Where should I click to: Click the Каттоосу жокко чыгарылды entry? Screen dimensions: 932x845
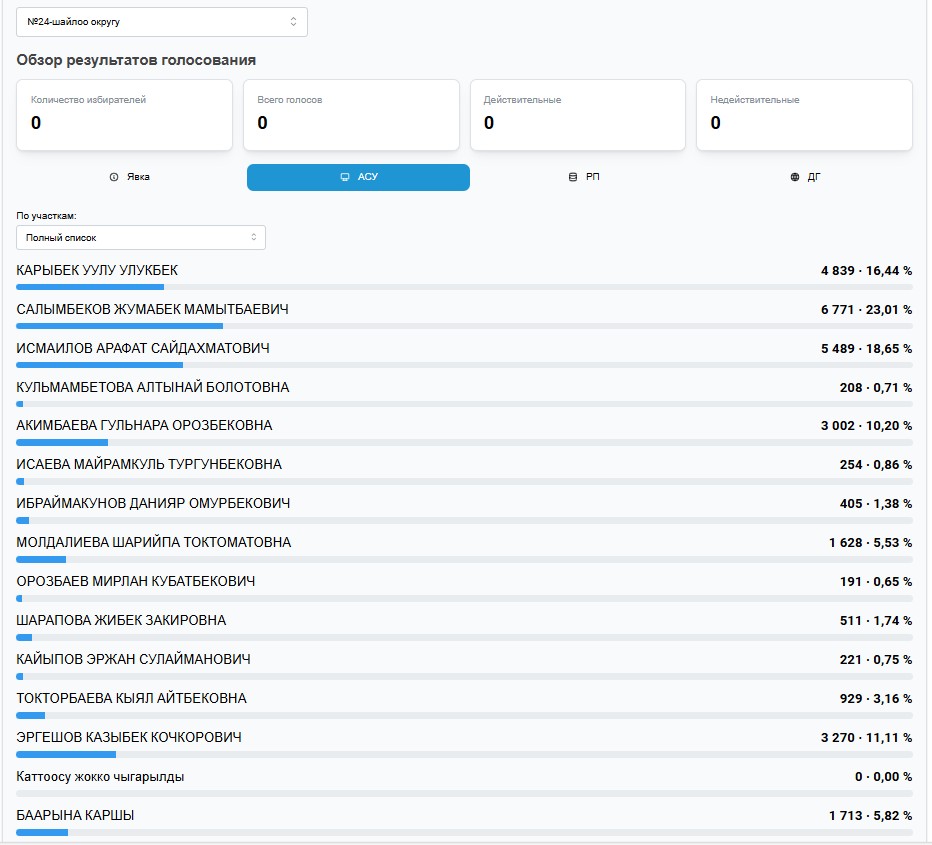[100, 776]
